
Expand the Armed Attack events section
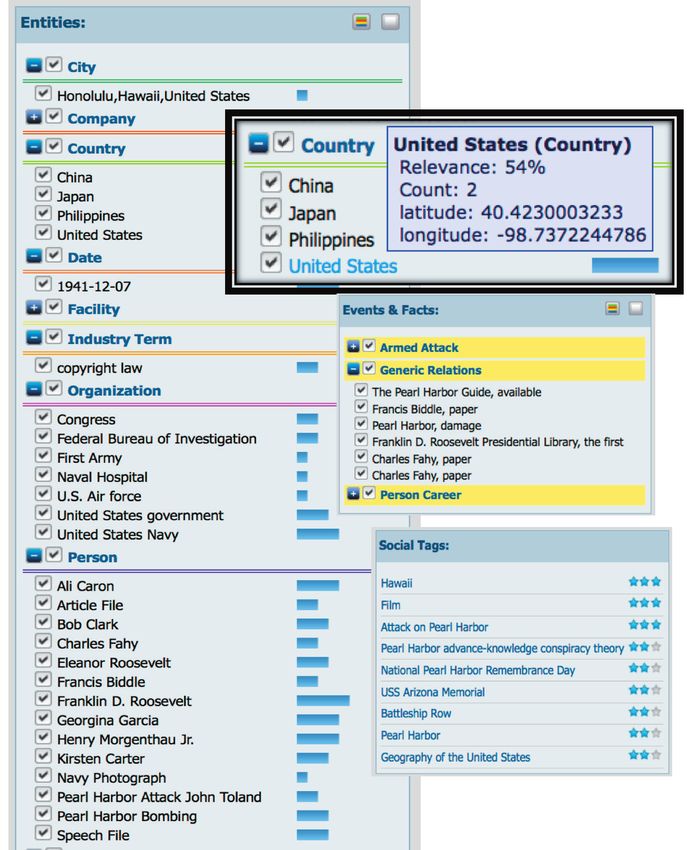coord(353,346)
